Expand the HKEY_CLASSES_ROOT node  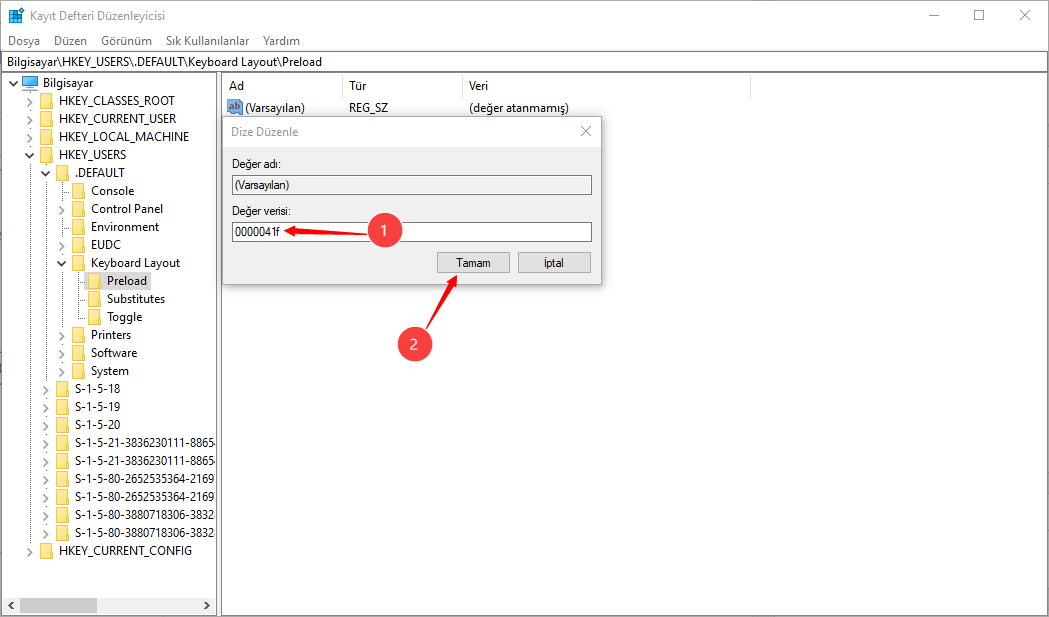[x=29, y=102]
